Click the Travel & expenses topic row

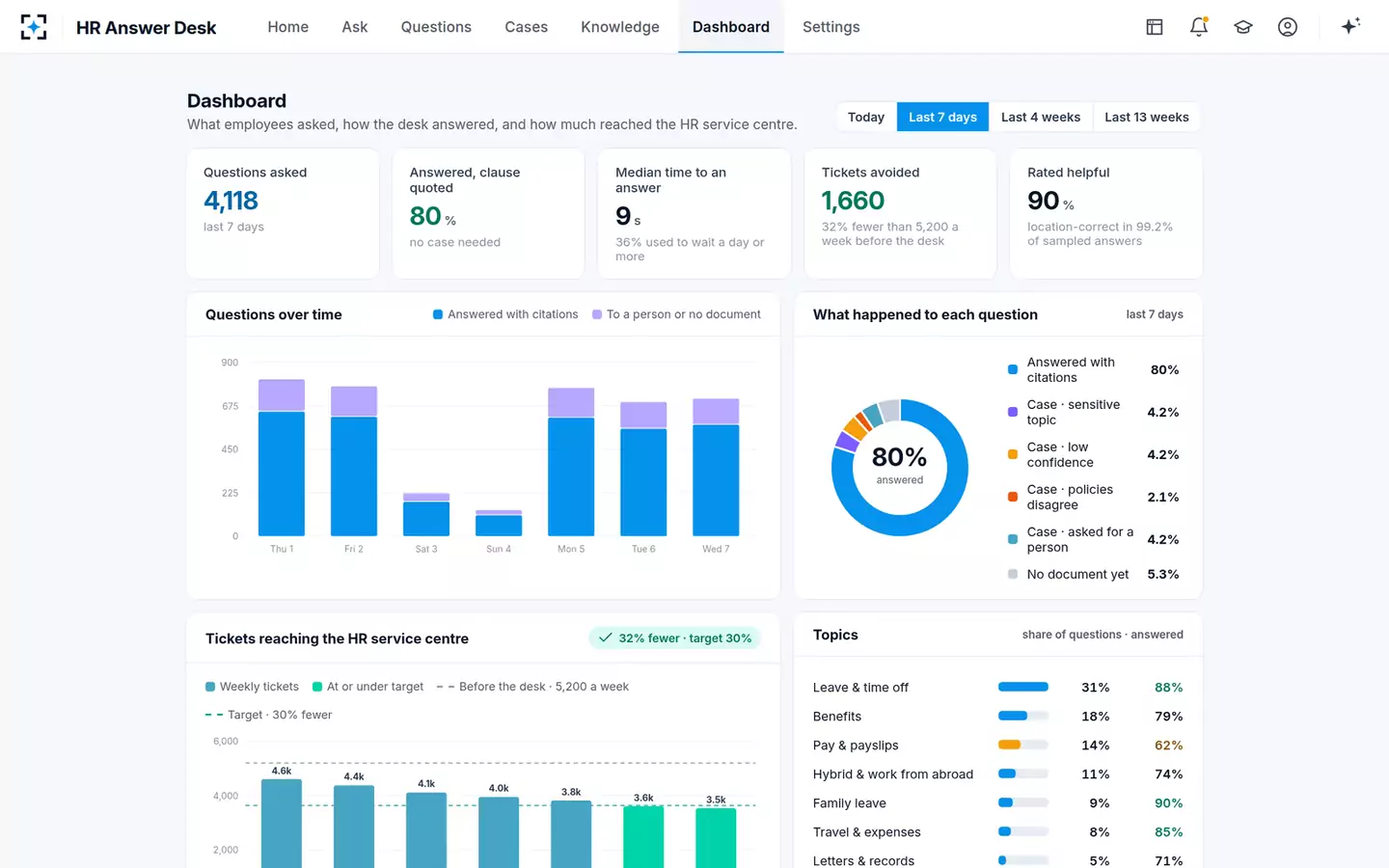click(998, 831)
